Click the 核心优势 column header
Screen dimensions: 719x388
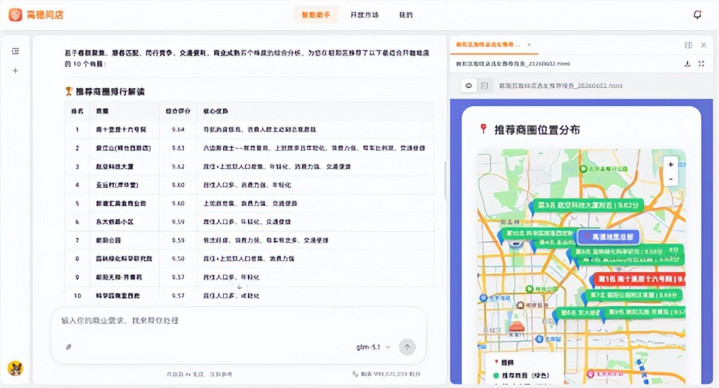pyautogui.click(x=216, y=111)
